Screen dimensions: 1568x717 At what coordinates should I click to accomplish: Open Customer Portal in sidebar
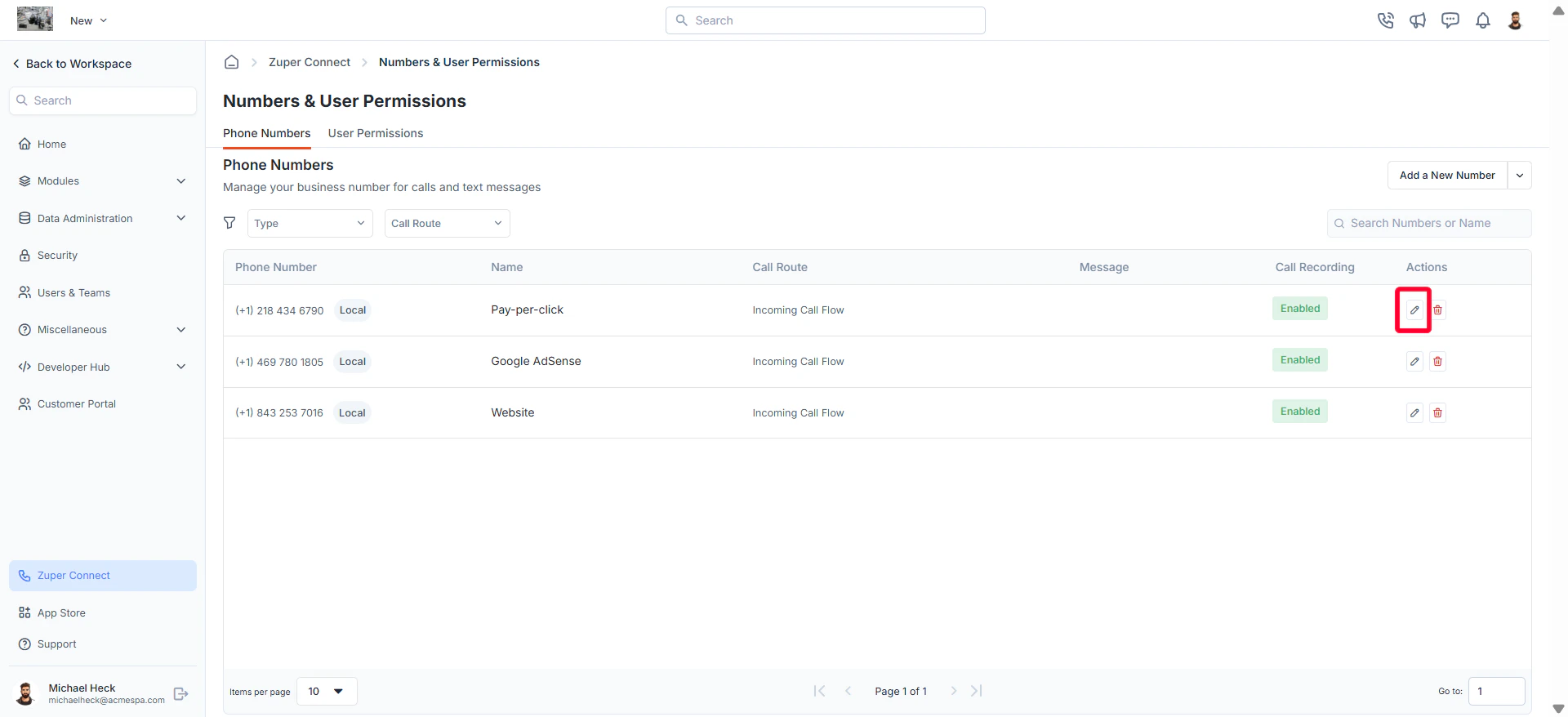103,403
